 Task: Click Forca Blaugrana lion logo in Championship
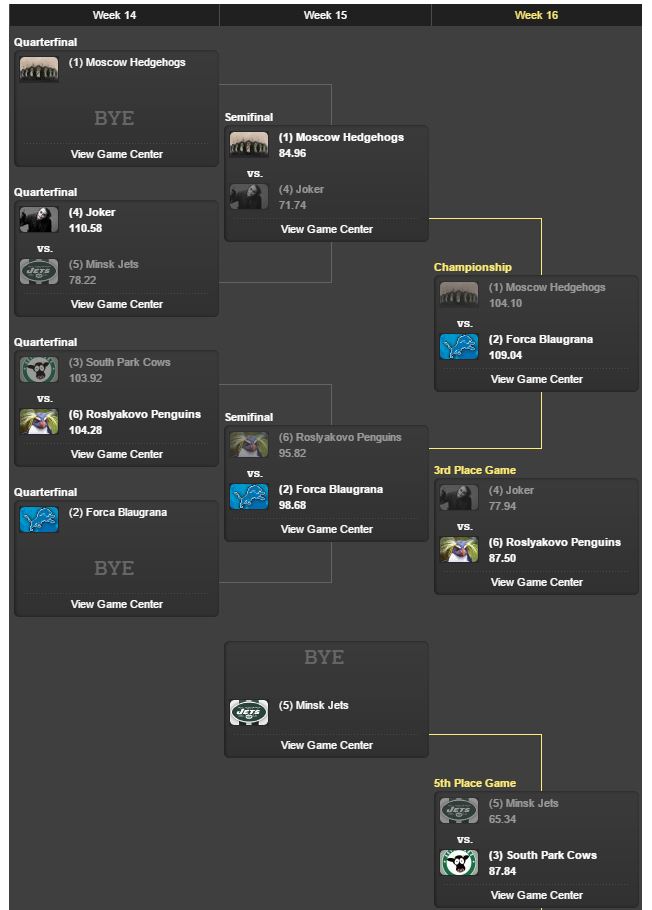point(459,346)
